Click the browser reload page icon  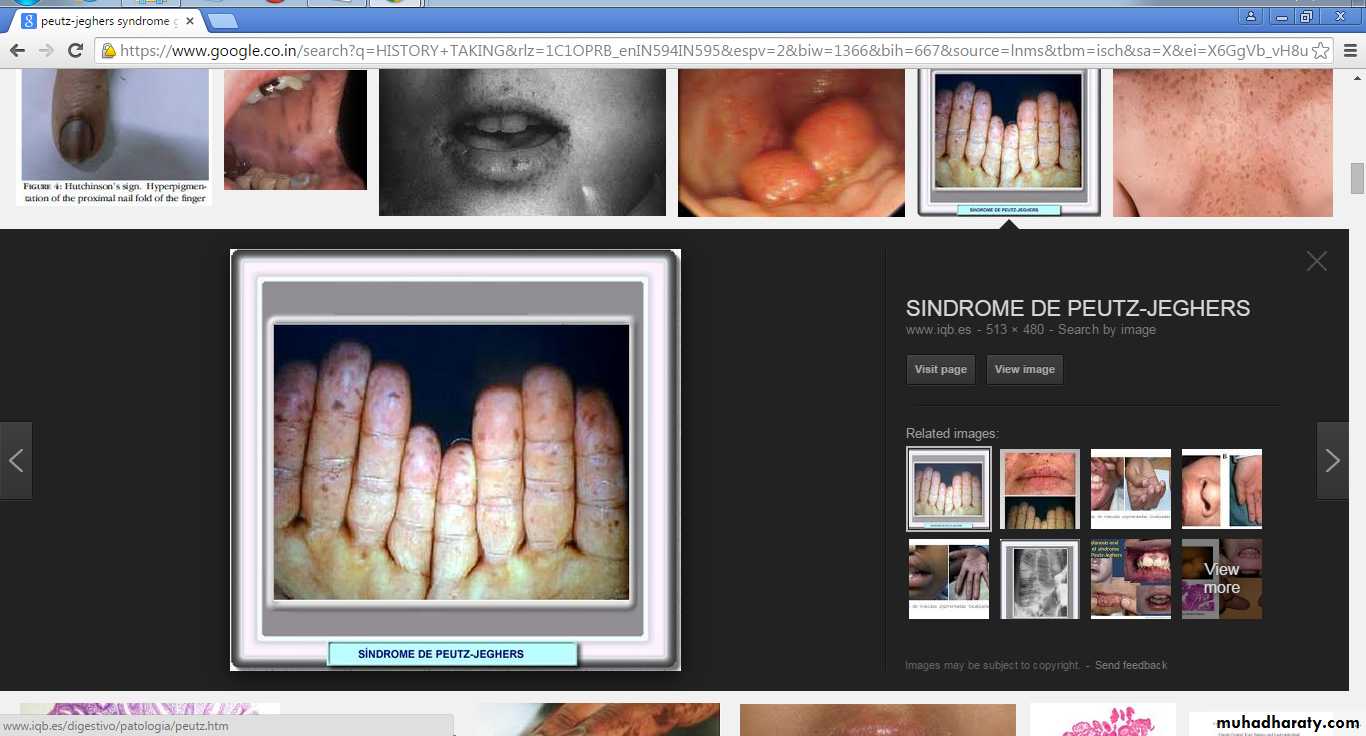coord(75,50)
